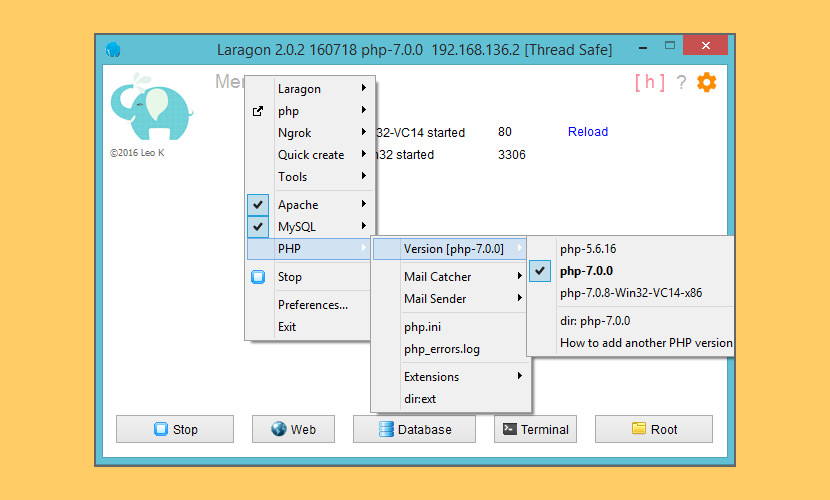
Task: Expand the Tools submenu arrow
Action: pos(364,176)
